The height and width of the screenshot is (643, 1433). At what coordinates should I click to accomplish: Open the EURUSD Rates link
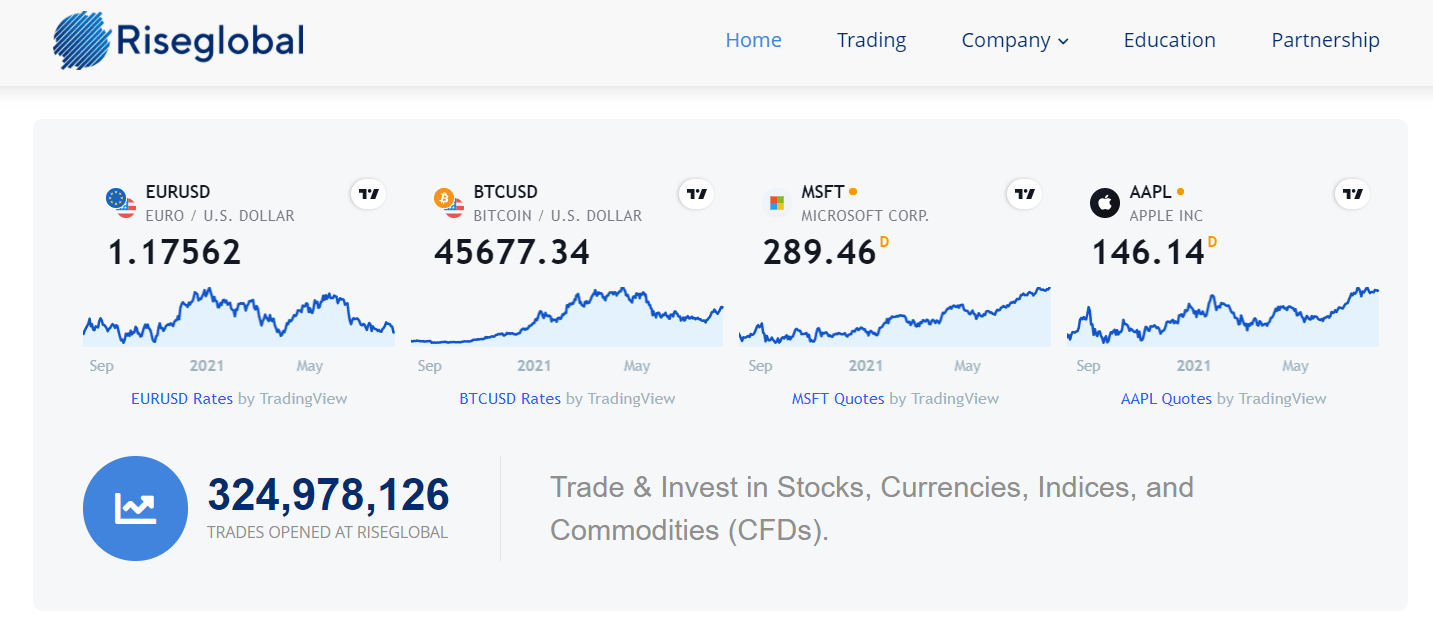click(181, 398)
